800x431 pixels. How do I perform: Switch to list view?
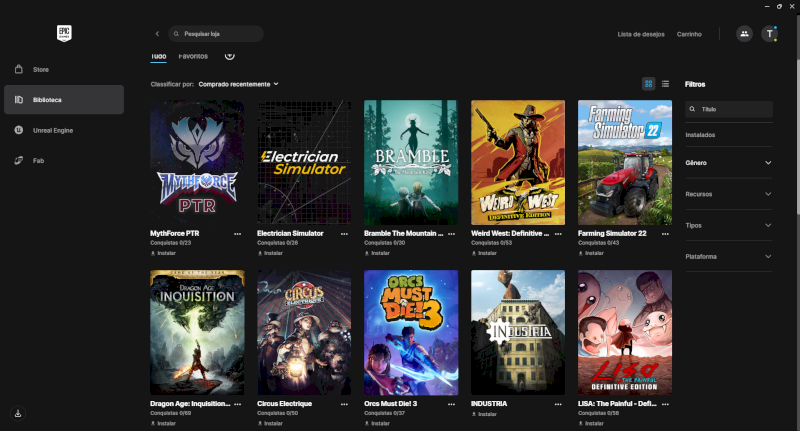click(x=665, y=84)
